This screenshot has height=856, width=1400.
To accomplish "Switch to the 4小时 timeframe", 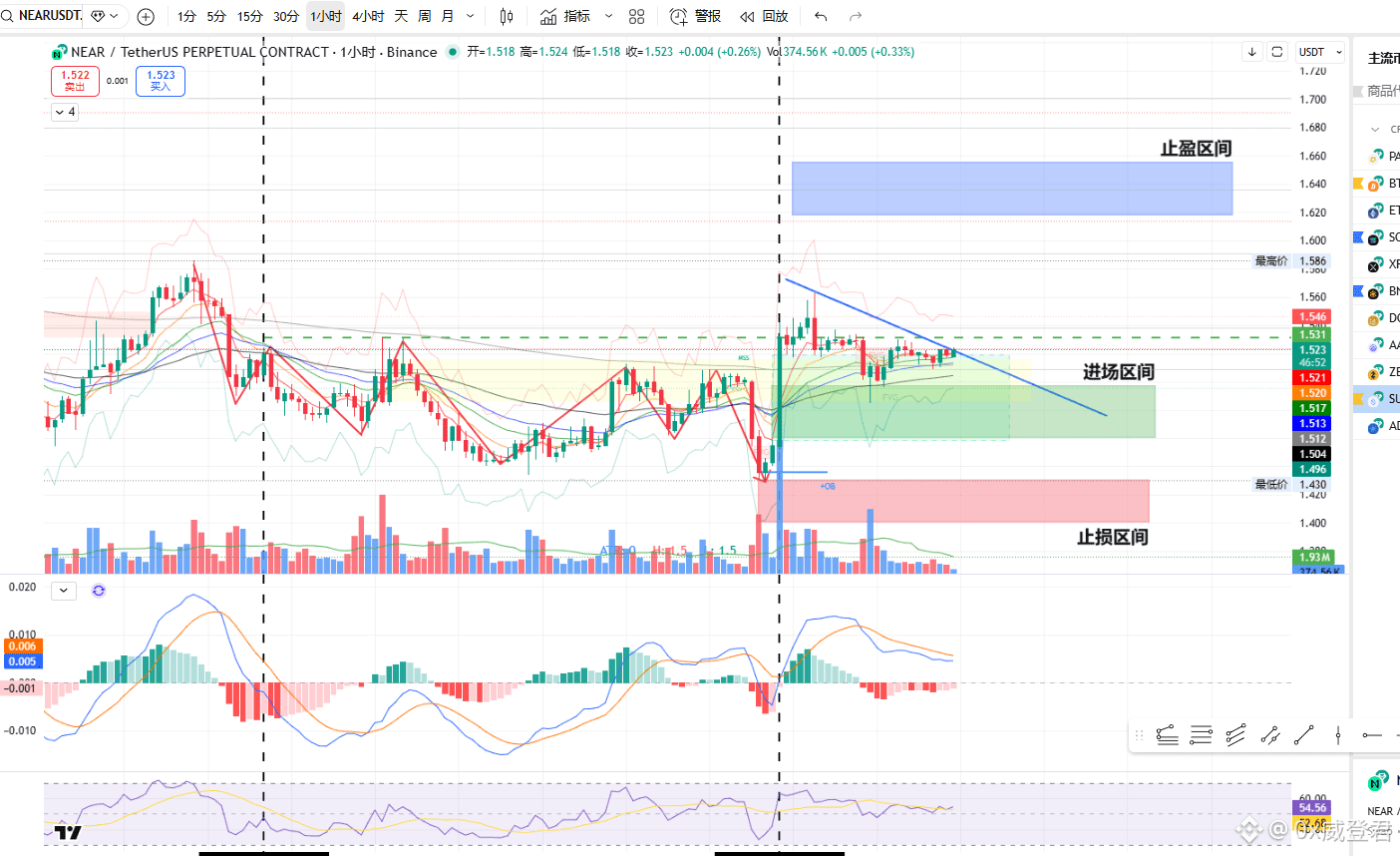I will [368, 16].
